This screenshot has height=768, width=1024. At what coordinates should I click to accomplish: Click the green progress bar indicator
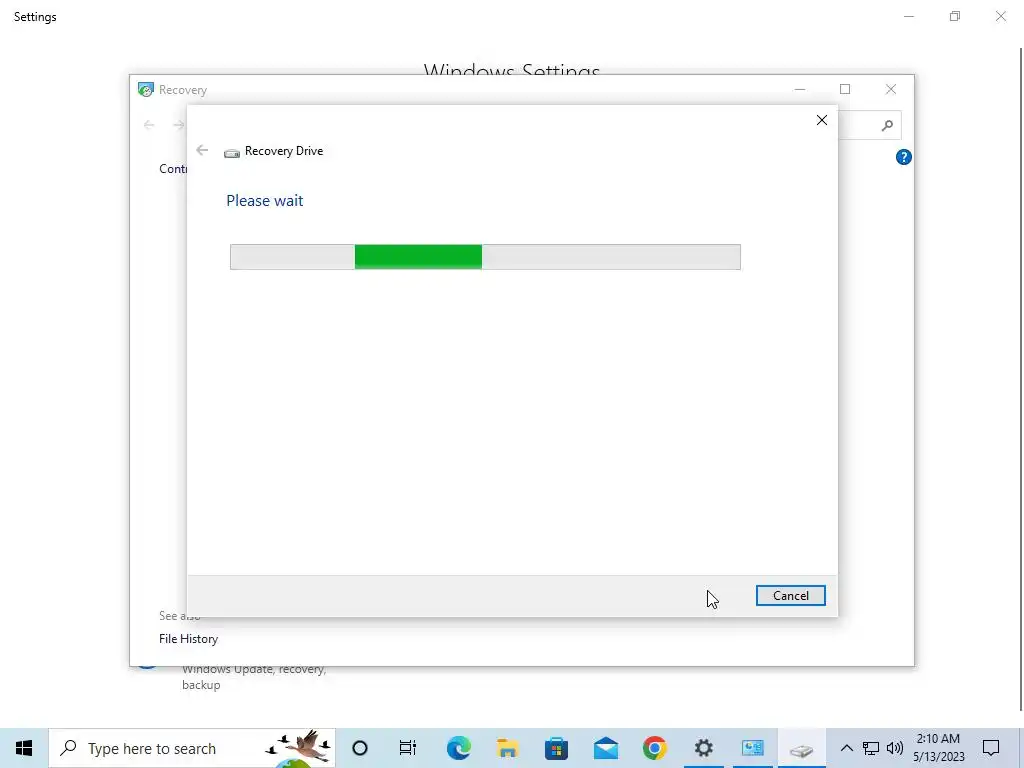coord(418,257)
